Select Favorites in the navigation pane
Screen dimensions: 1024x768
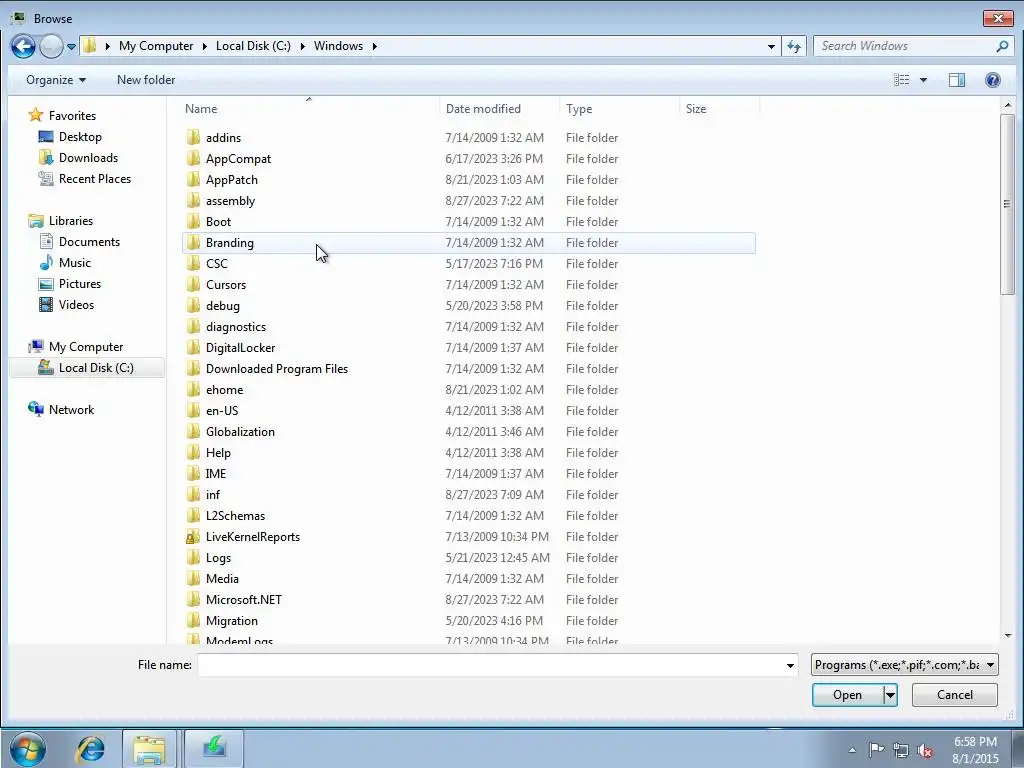point(72,116)
